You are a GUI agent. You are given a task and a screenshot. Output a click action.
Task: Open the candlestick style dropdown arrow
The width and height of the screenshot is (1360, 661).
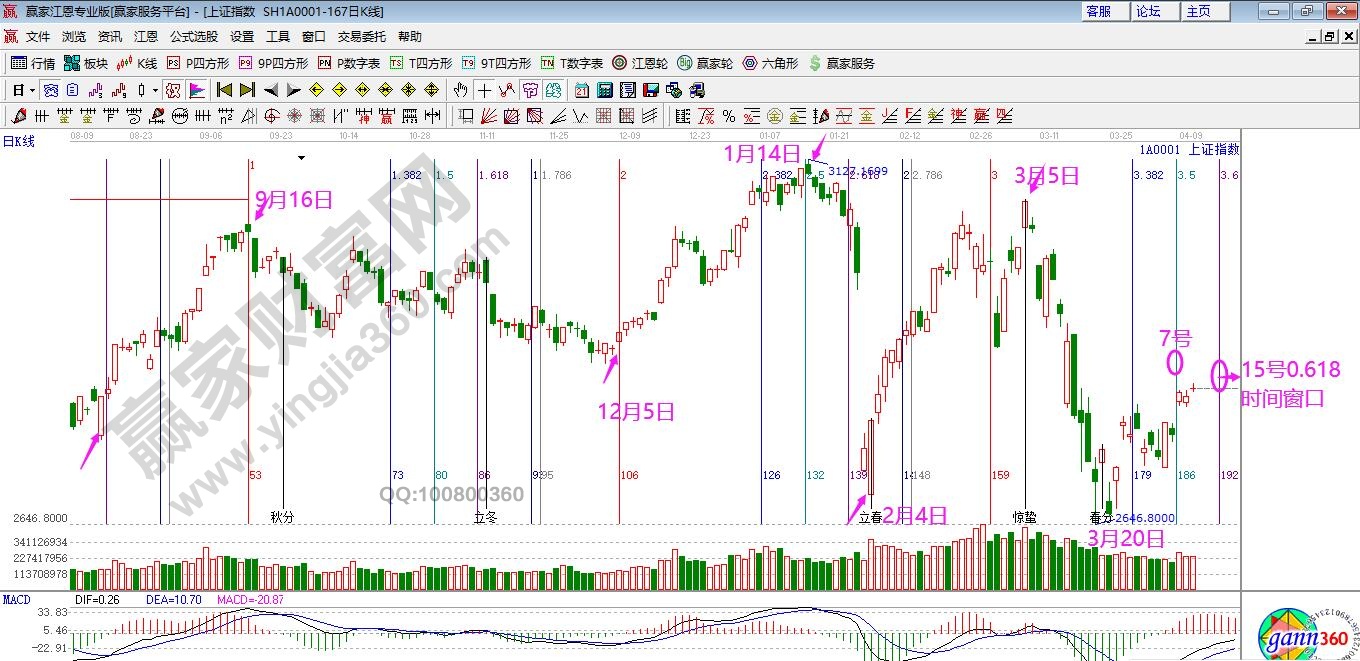(155, 90)
